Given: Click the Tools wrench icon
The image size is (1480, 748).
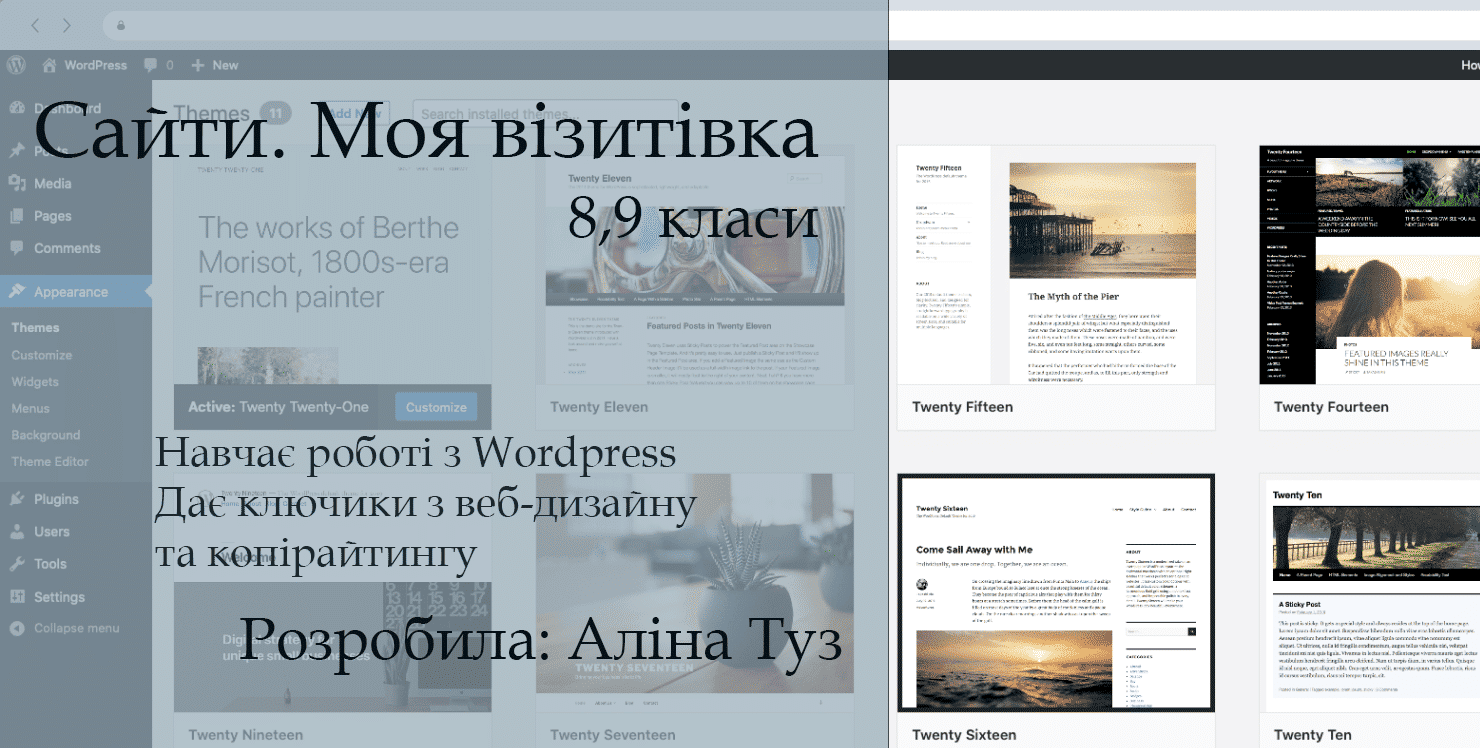Looking at the screenshot, I should coord(17,564).
